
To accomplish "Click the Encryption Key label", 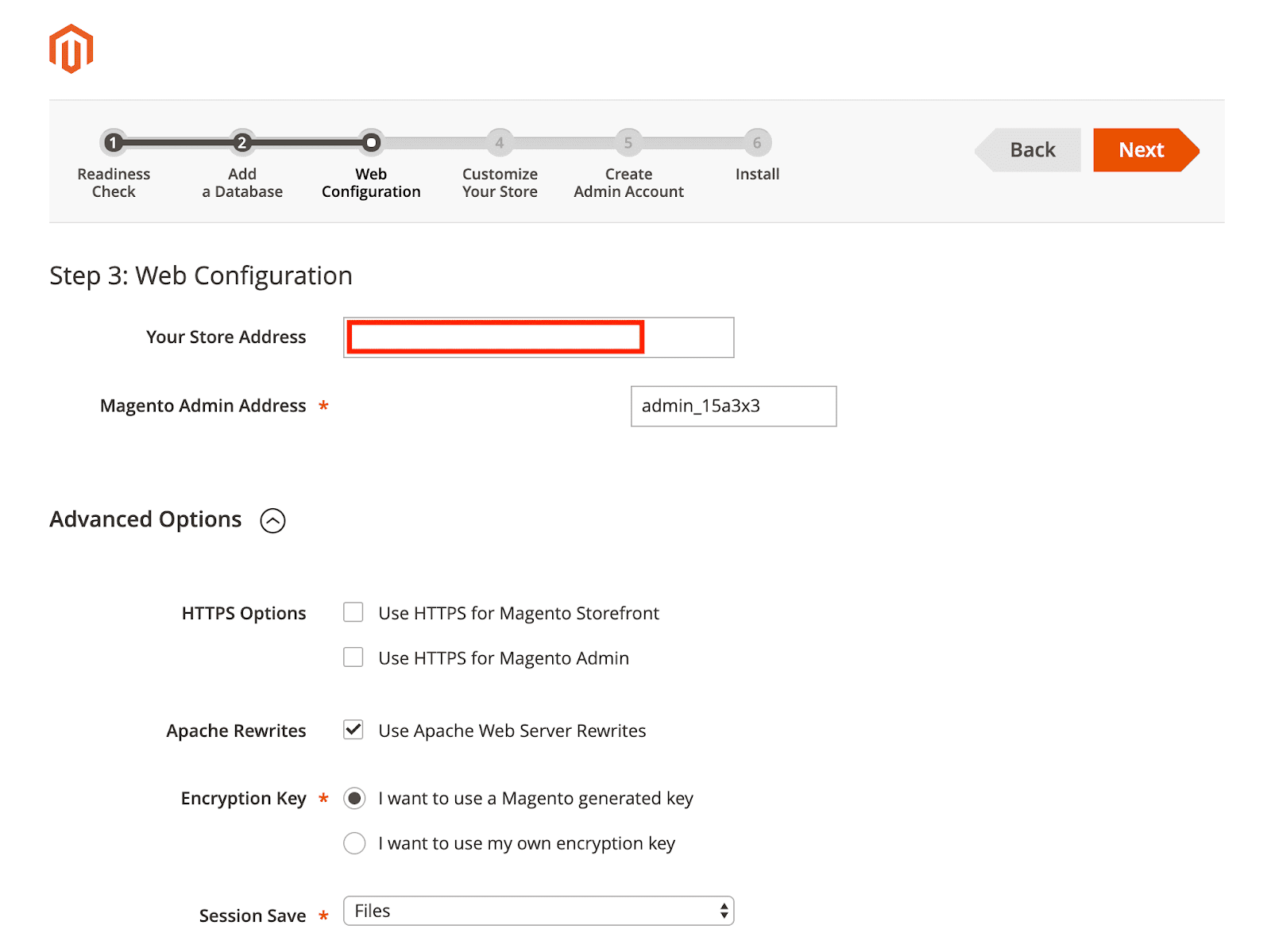I will coord(243,798).
